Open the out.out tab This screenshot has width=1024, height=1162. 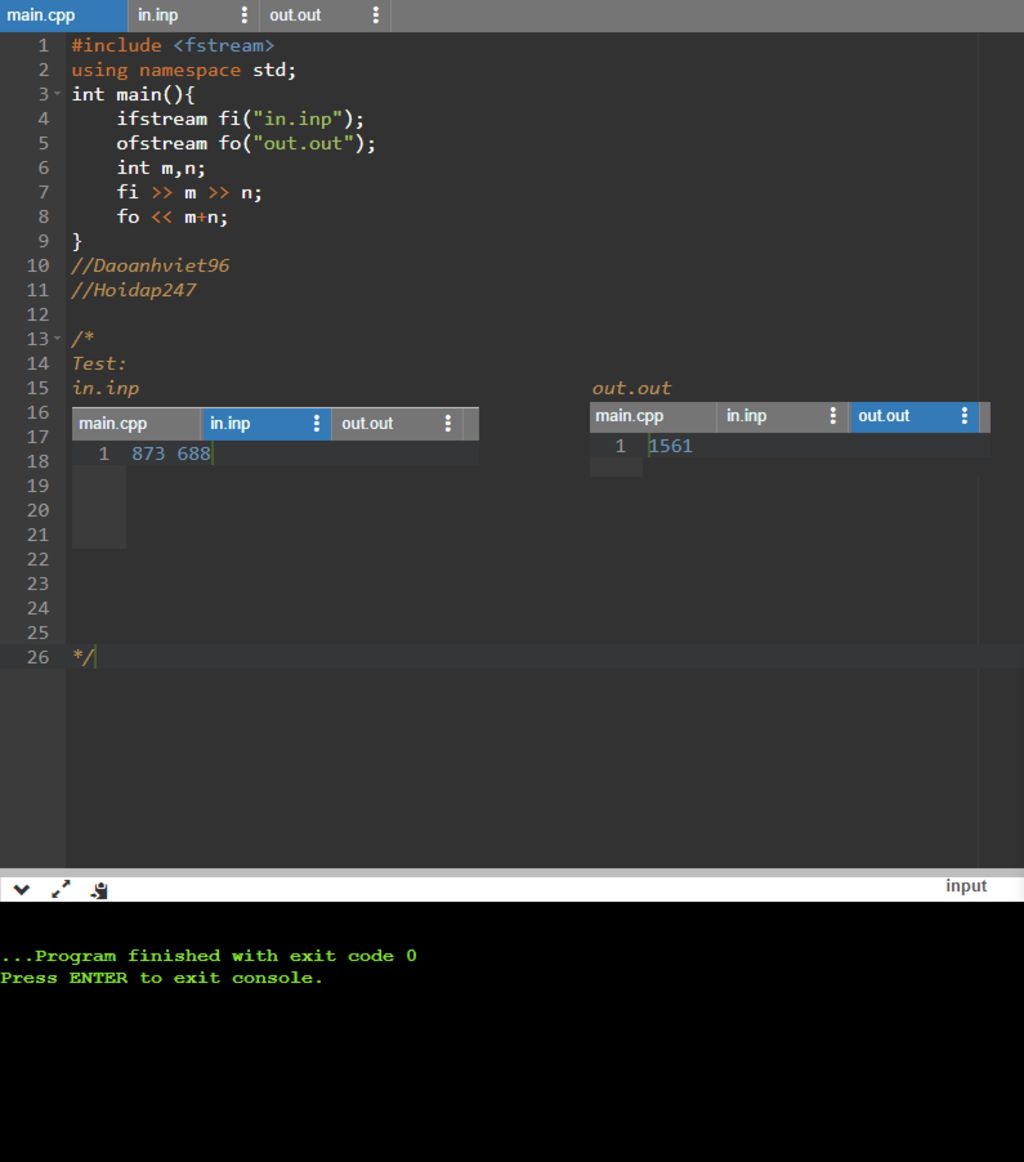point(295,15)
